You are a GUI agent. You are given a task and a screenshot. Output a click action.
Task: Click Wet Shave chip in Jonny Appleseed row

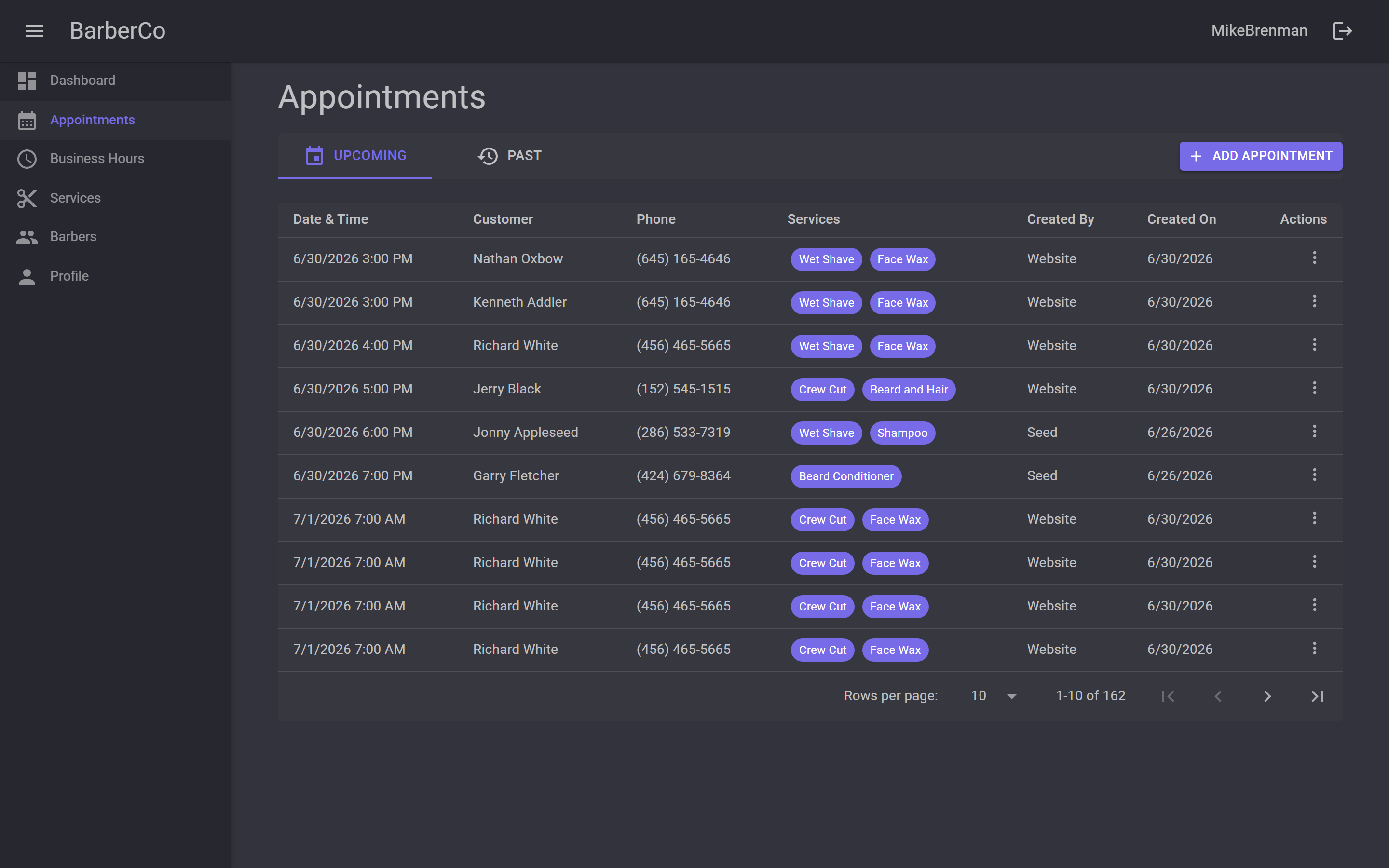[x=827, y=433]
